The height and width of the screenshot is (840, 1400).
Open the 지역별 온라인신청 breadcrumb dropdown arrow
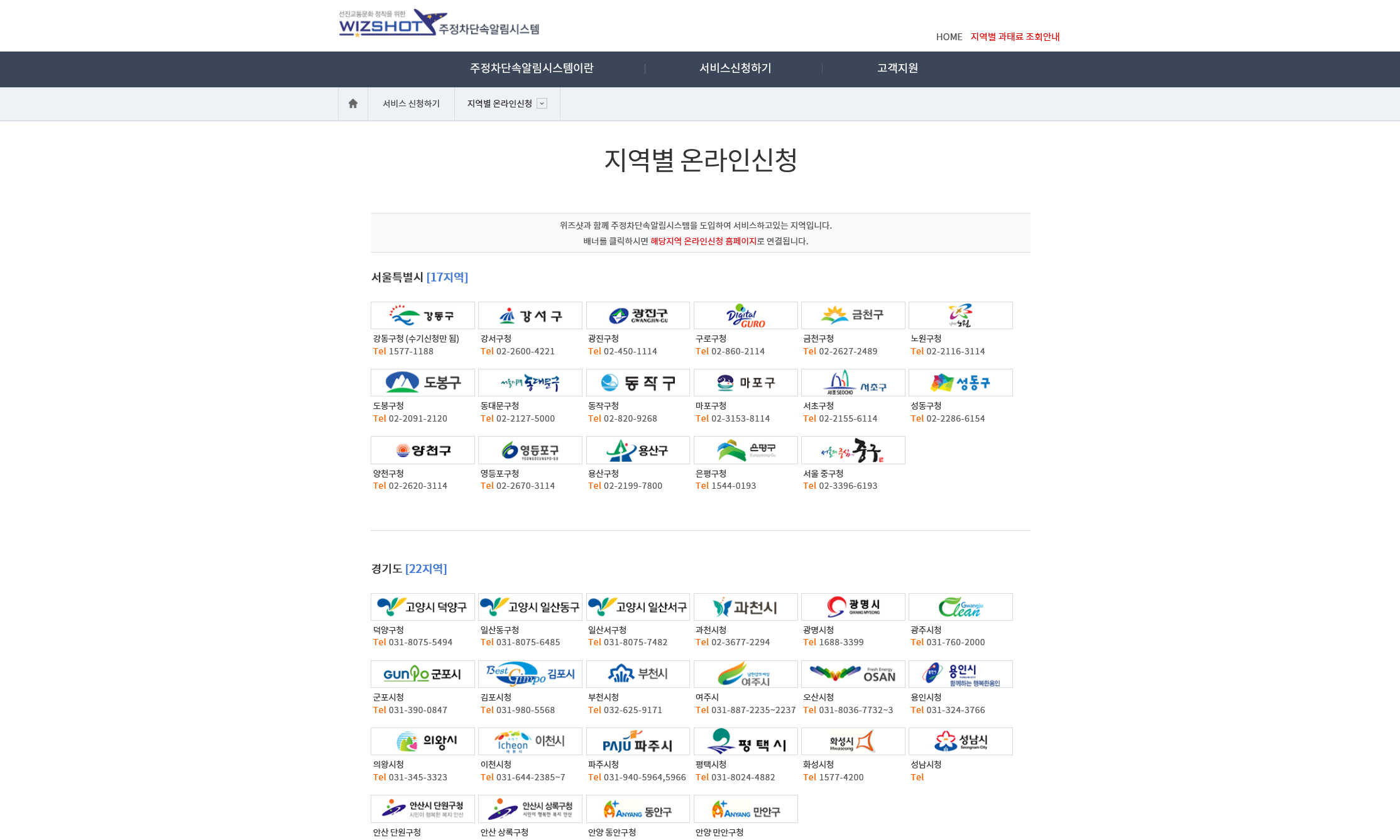[x=542, y=104]
